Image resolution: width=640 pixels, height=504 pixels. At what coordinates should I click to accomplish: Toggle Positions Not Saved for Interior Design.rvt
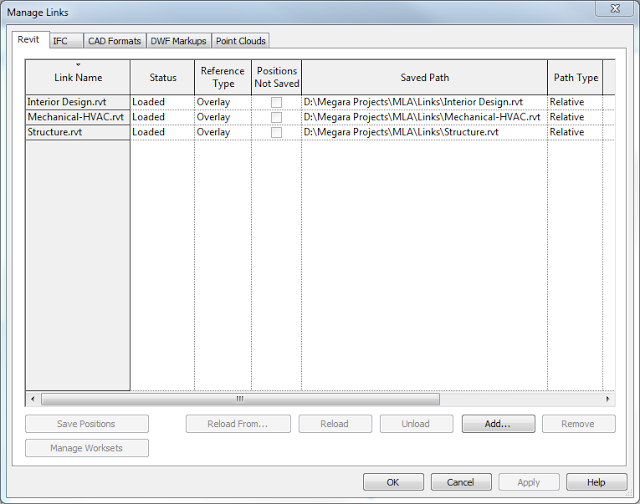pyautogui.click(x=276, y=102)
